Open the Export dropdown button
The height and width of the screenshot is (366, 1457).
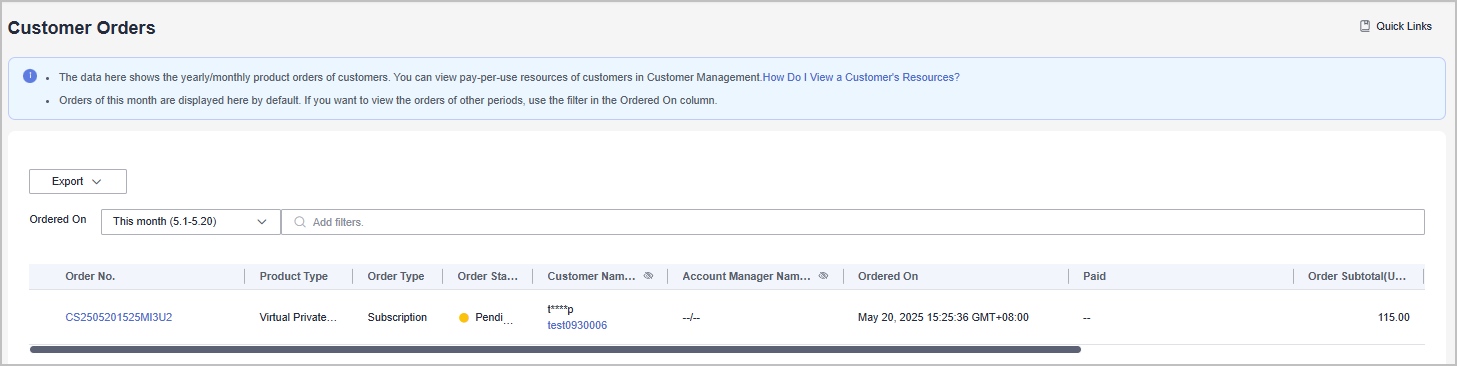pos(78,181)
